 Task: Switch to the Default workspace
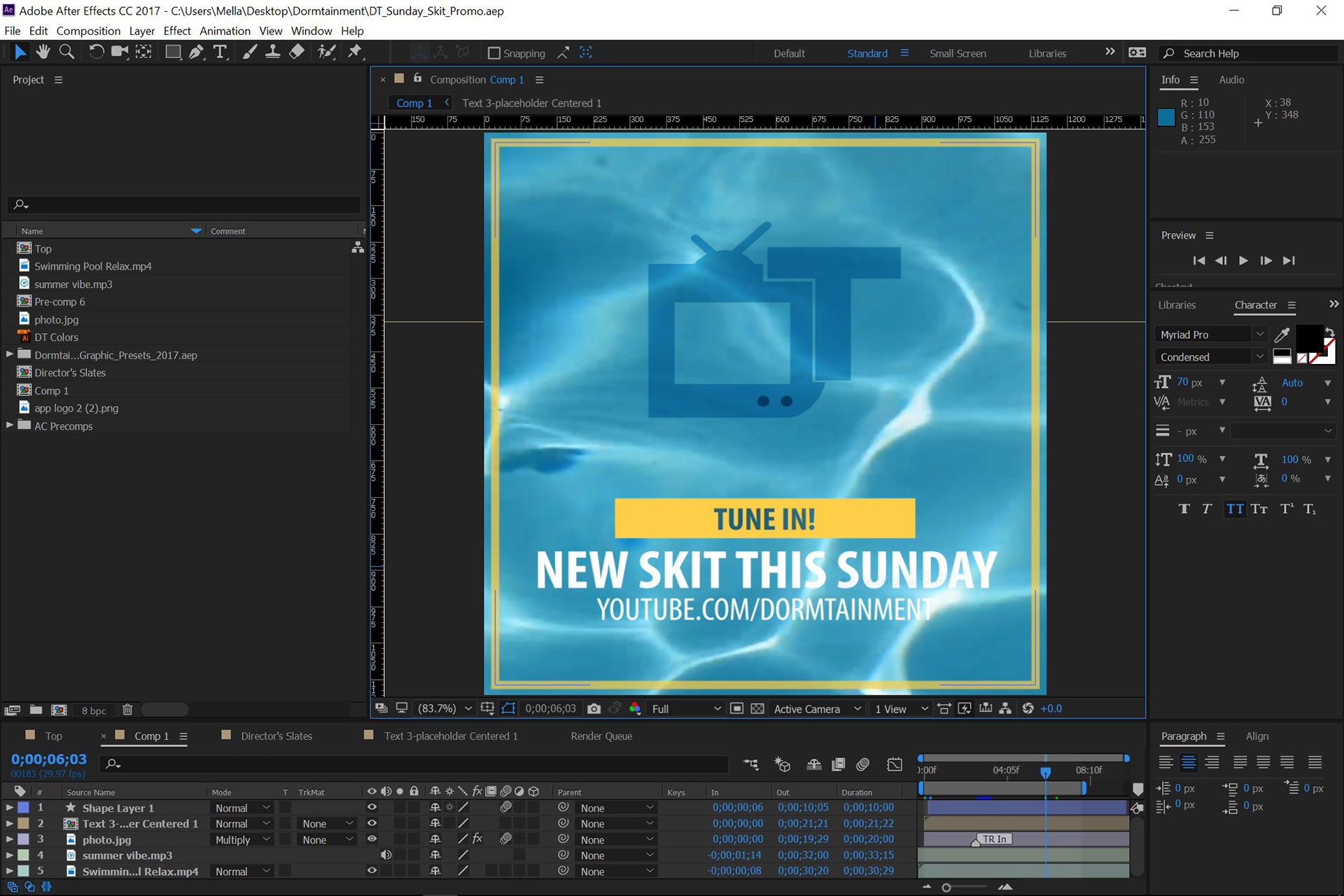pos(789,53)
